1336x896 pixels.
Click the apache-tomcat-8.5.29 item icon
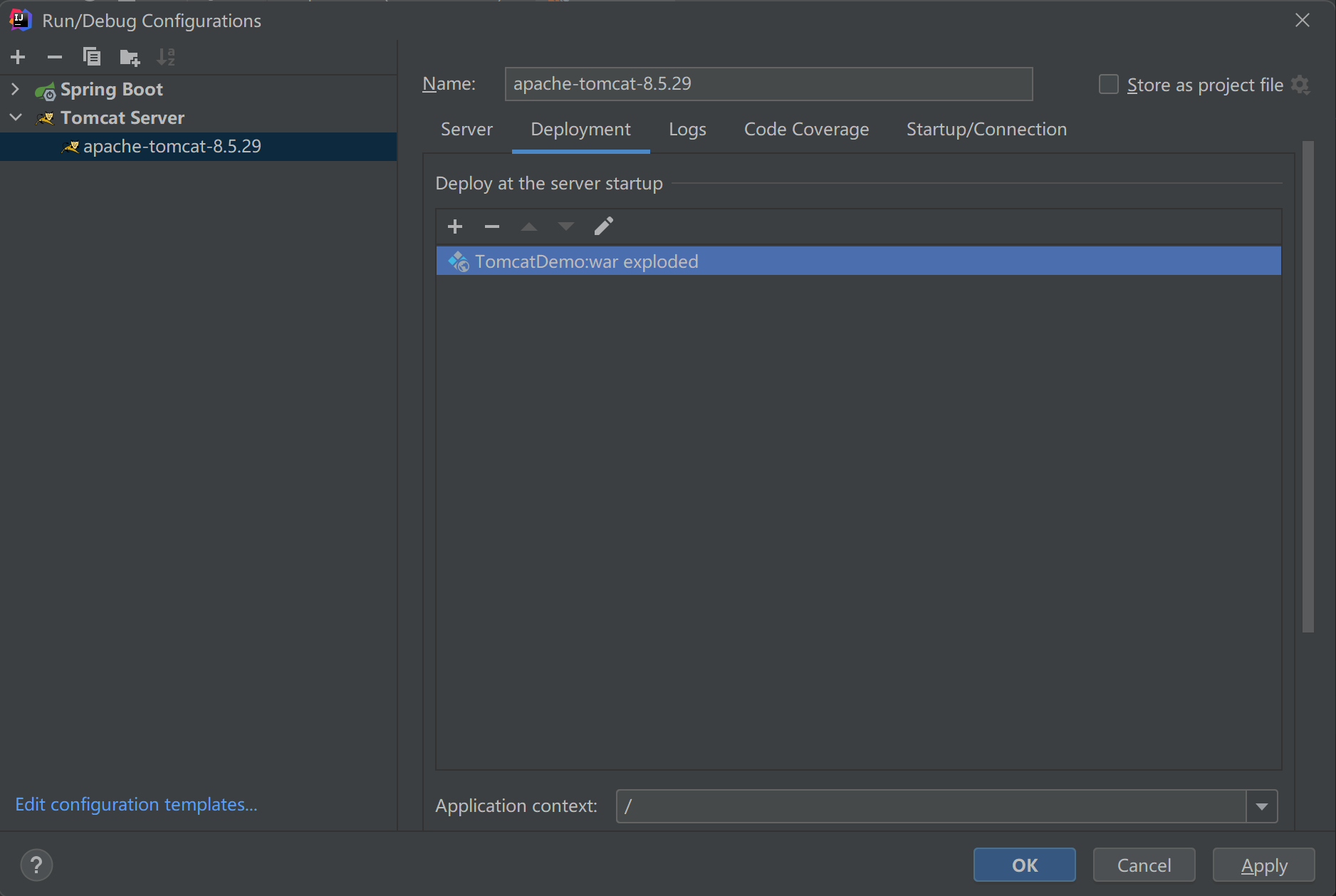point(70,147)
